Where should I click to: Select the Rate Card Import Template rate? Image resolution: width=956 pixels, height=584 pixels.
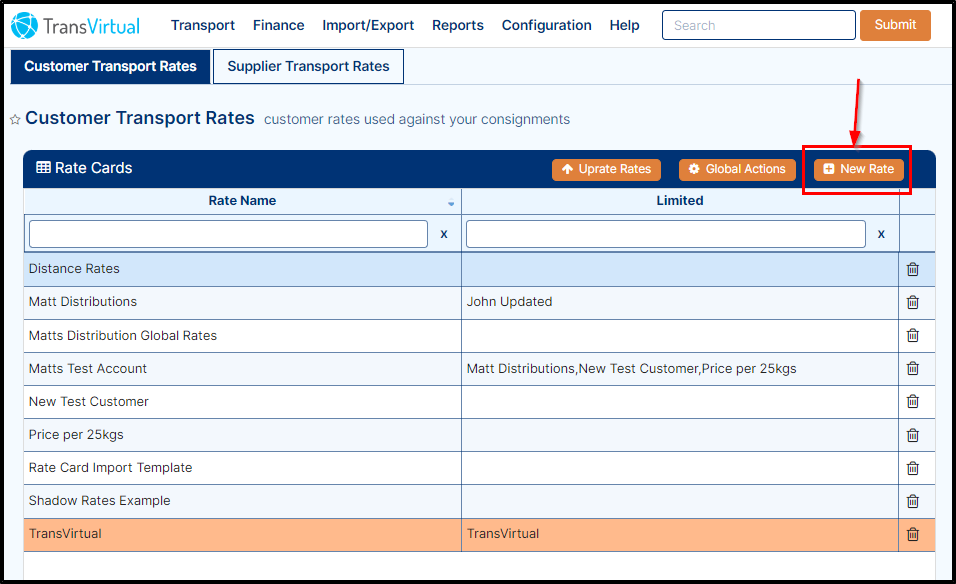tap(110, 468)
